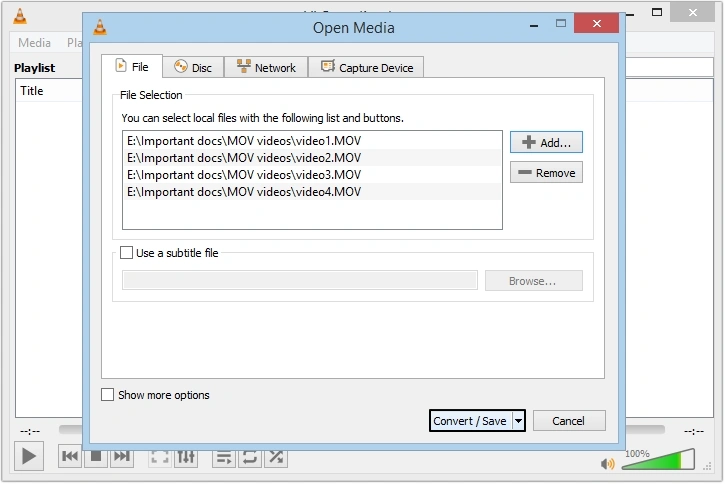Check Show more options checkbox
This screenshot has height=484, width=725.
pos(107,395)
